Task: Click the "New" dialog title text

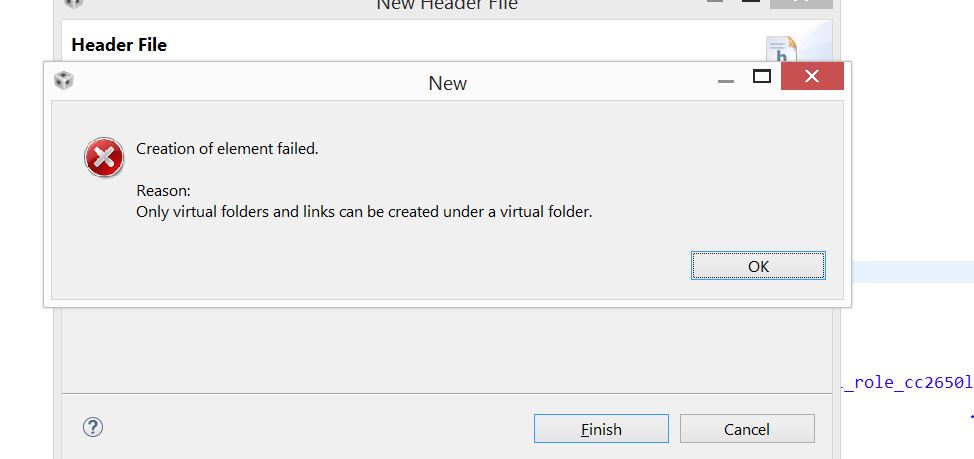Action: click(x=447, y=83)
